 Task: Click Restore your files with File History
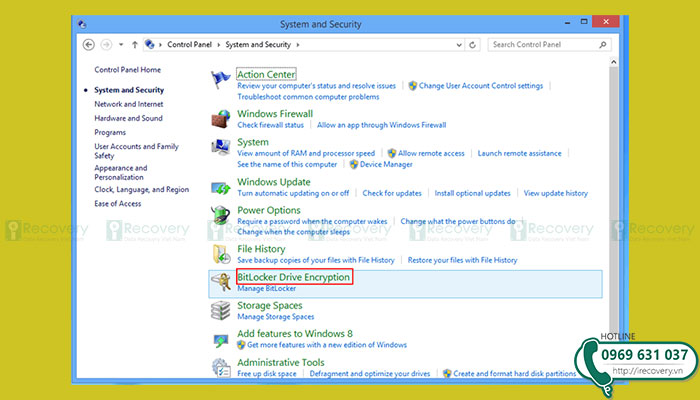point(462,260)
